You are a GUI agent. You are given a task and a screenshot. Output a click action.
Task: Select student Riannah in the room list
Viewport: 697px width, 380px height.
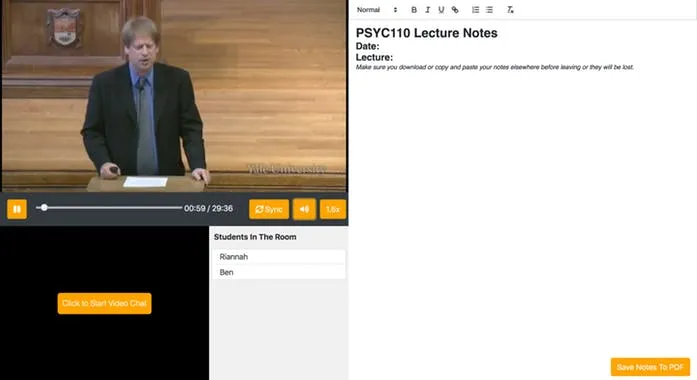[279, 257]
